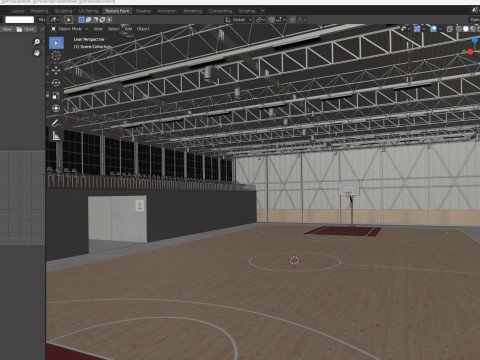
Task: Toggle snapping magnet in header
Action: [272, 20]
